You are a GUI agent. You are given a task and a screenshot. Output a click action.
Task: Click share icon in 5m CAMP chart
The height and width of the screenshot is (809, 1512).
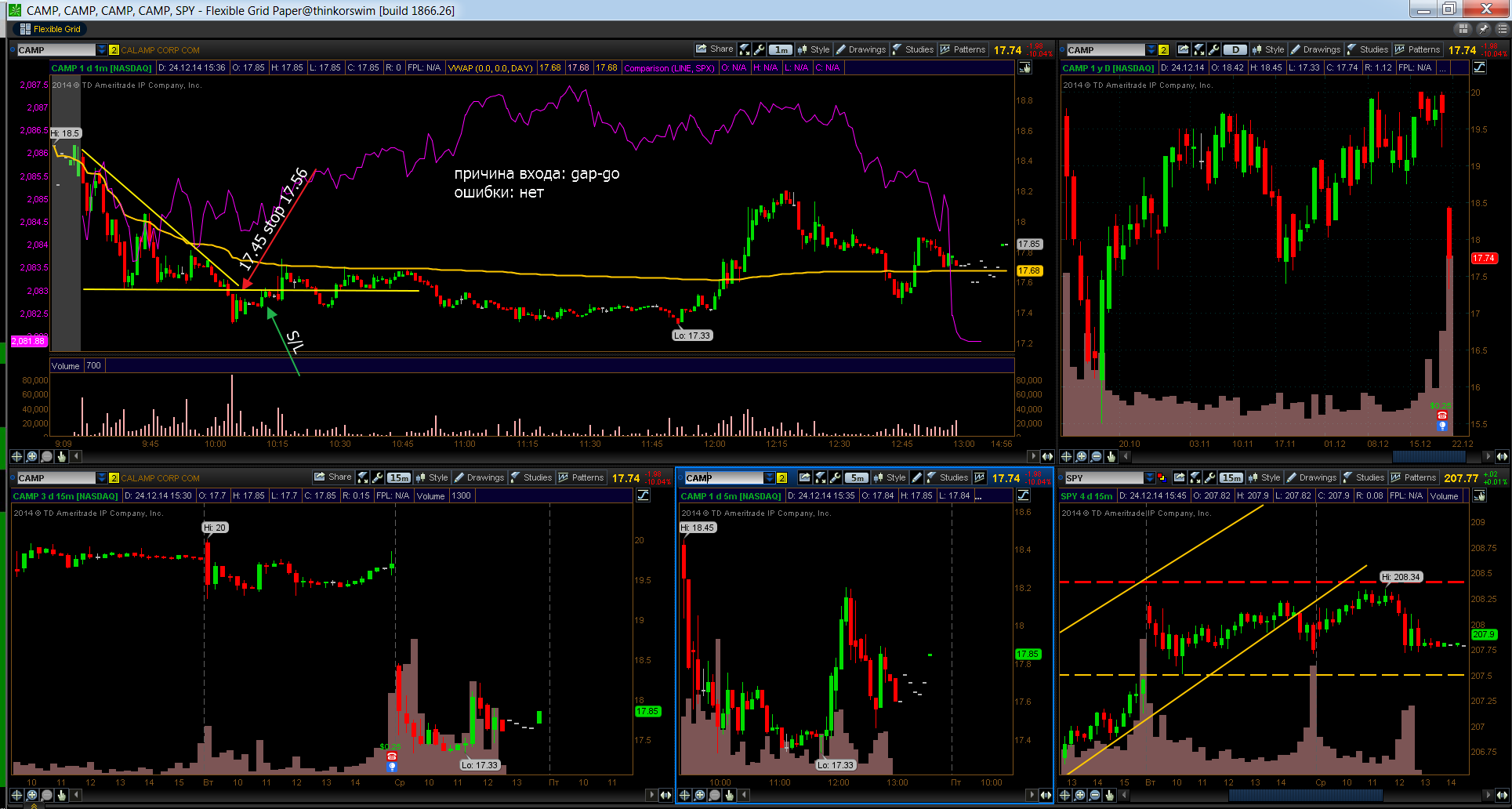click(805, 477)
